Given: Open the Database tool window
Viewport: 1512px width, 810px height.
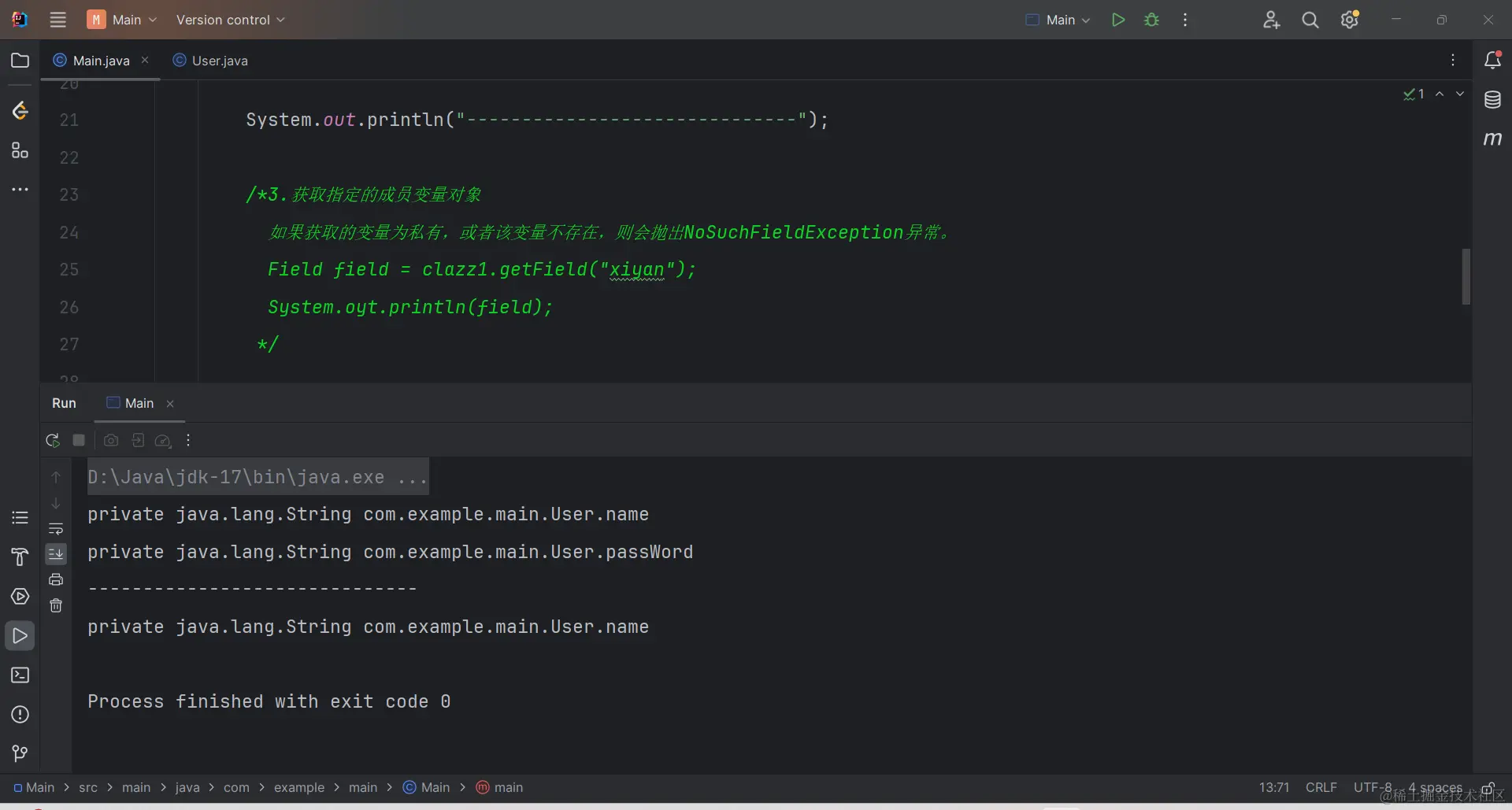Looking at the screenshot, I should pos(1492,100).
